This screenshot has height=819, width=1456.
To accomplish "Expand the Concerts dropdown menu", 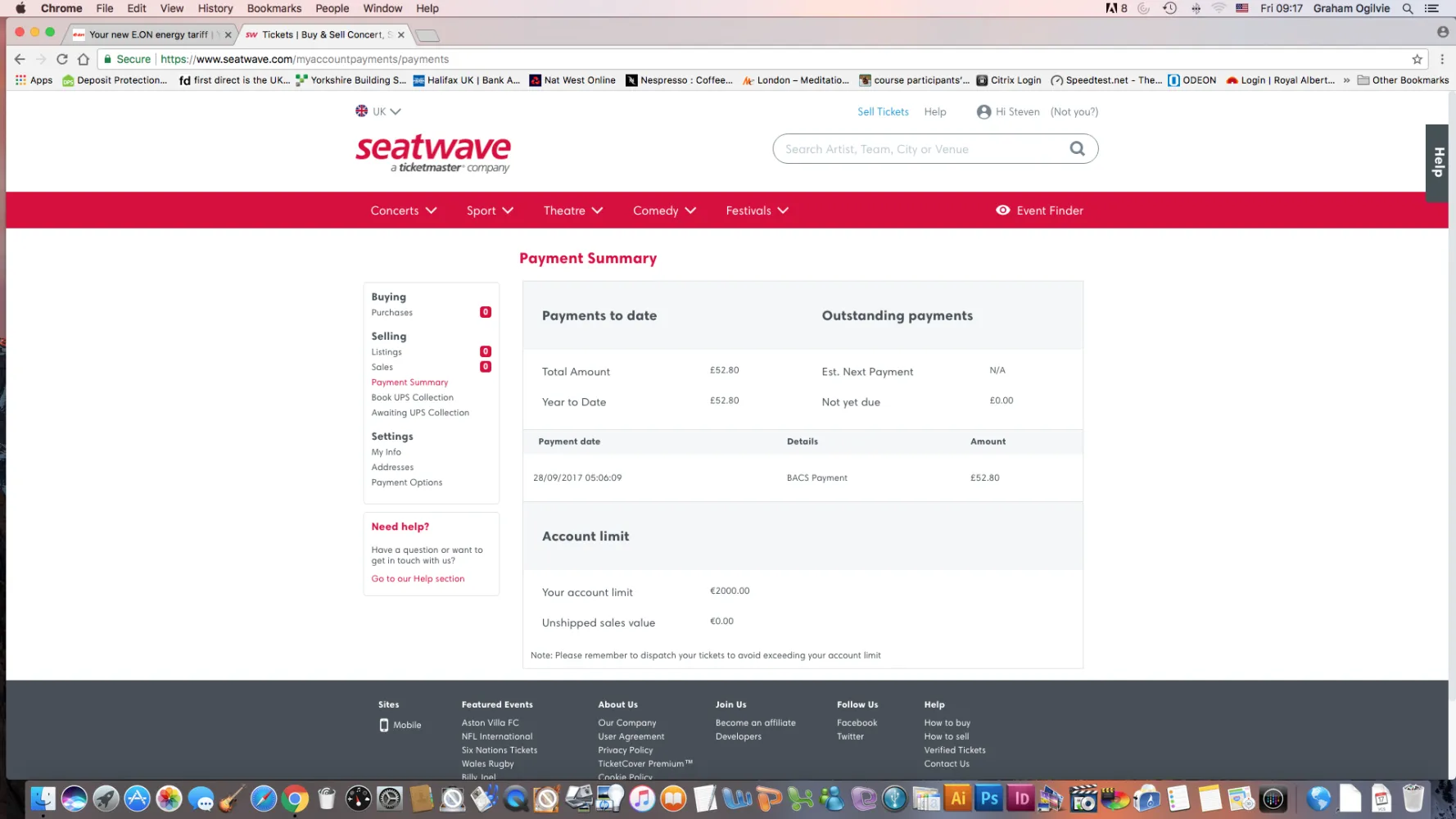I will (403, 210).
